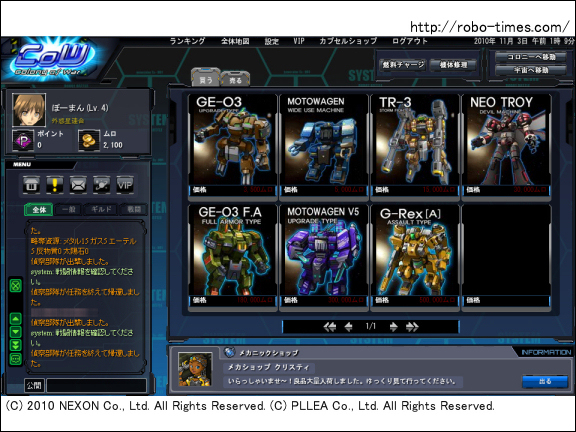Screen dimensions: 576x432
Task: Click the player avatar portrait
Action: coord(29,109)
